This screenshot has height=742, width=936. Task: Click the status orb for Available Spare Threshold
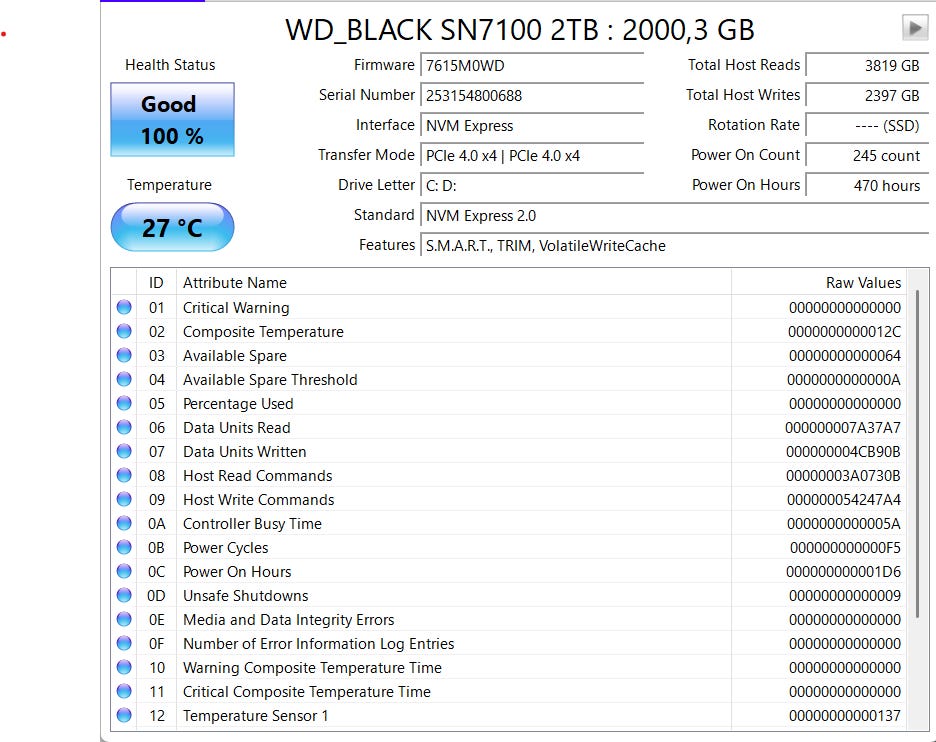pos(124,379)
